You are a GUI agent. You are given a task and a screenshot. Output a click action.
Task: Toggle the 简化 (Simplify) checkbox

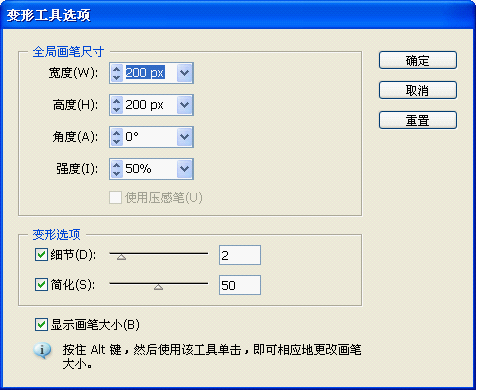coord(41,285)
